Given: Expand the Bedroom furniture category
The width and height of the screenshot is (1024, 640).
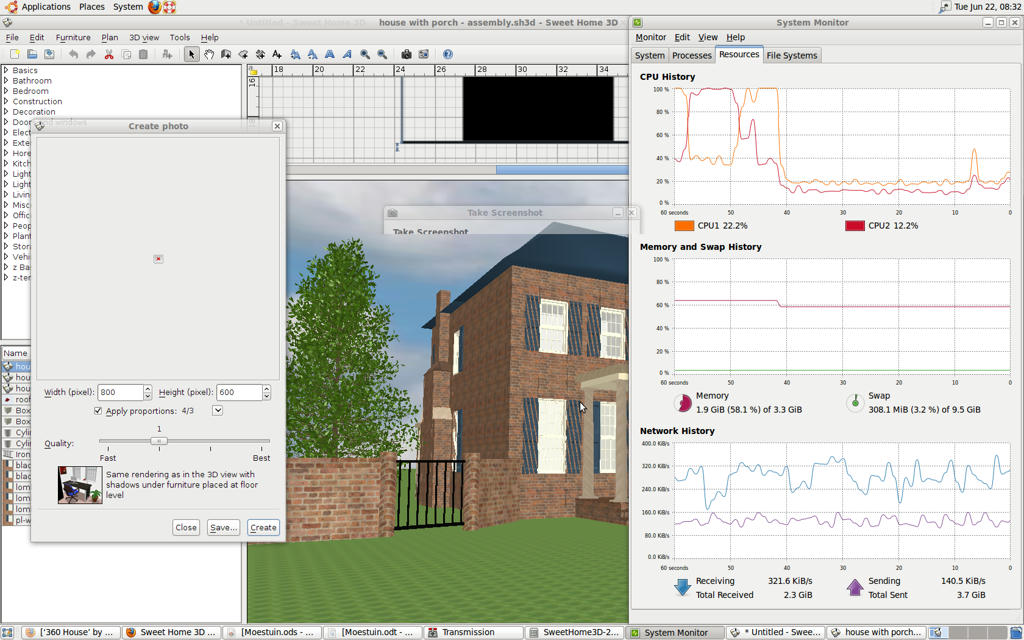Looking at the screenshot, I should tap(6, 91).
